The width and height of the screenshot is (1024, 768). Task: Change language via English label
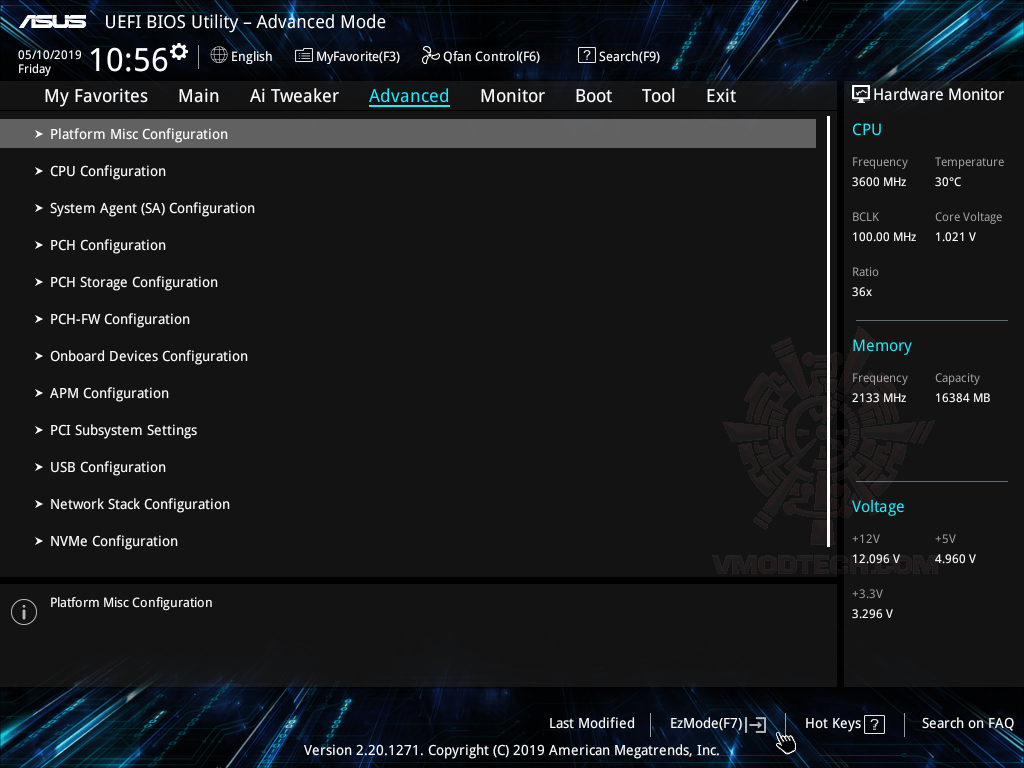point(251,57)
